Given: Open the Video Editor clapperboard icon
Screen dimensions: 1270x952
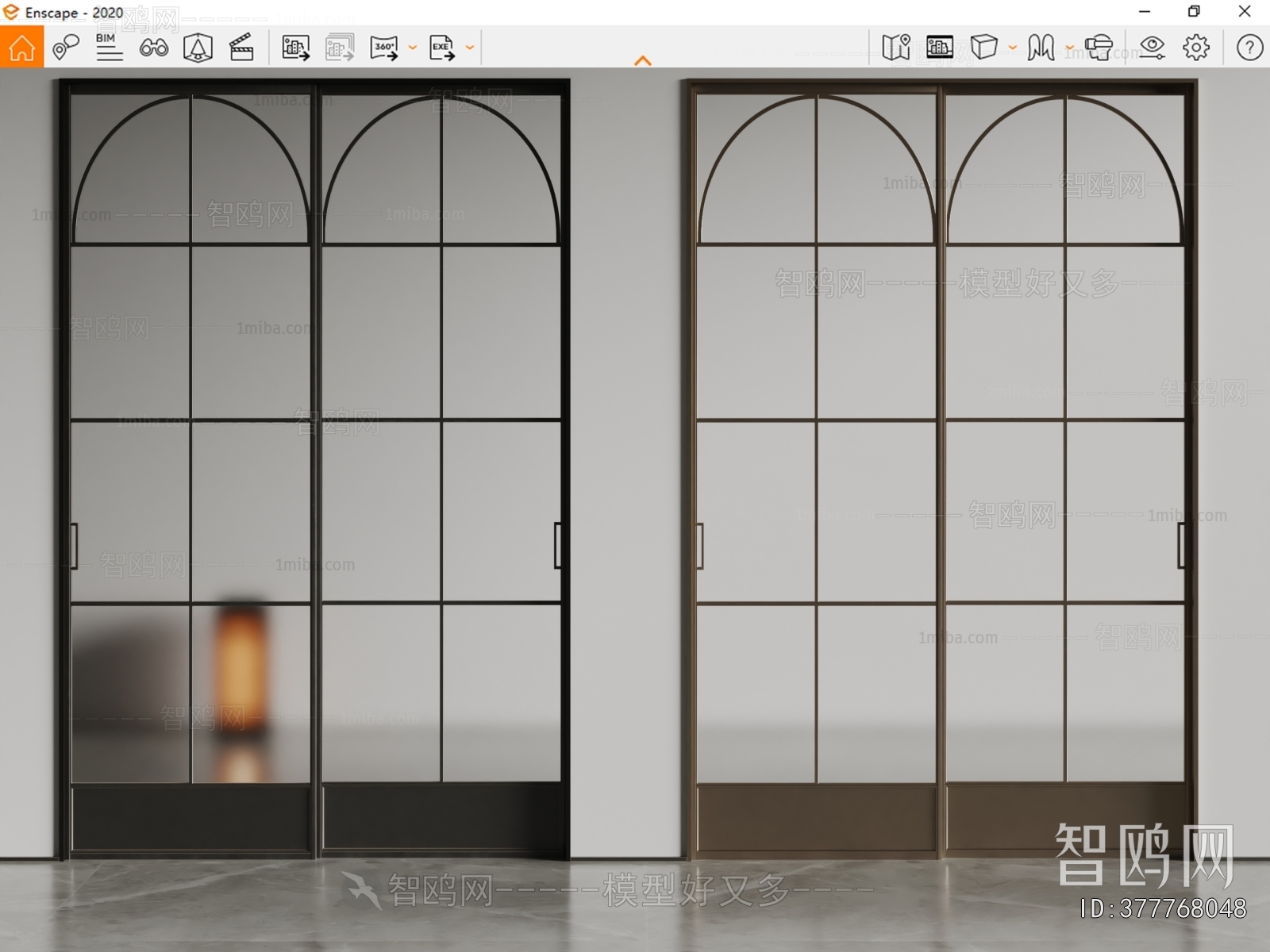Looking at the screenshot, I should [241, 48].
